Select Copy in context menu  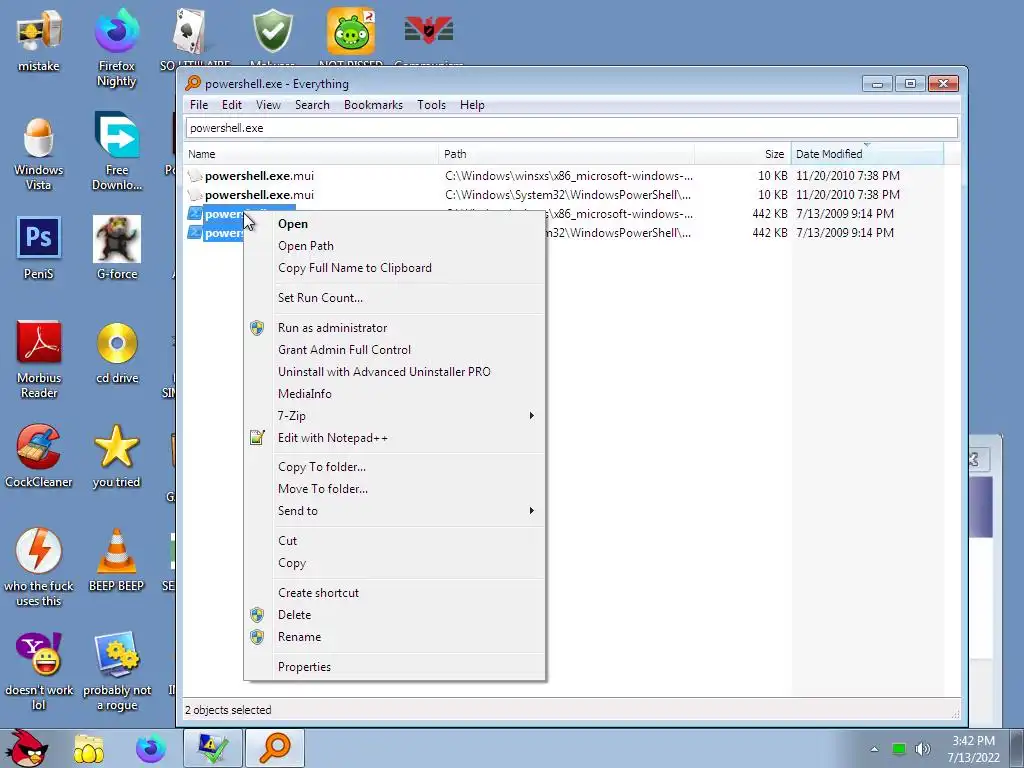coord(395,563)
